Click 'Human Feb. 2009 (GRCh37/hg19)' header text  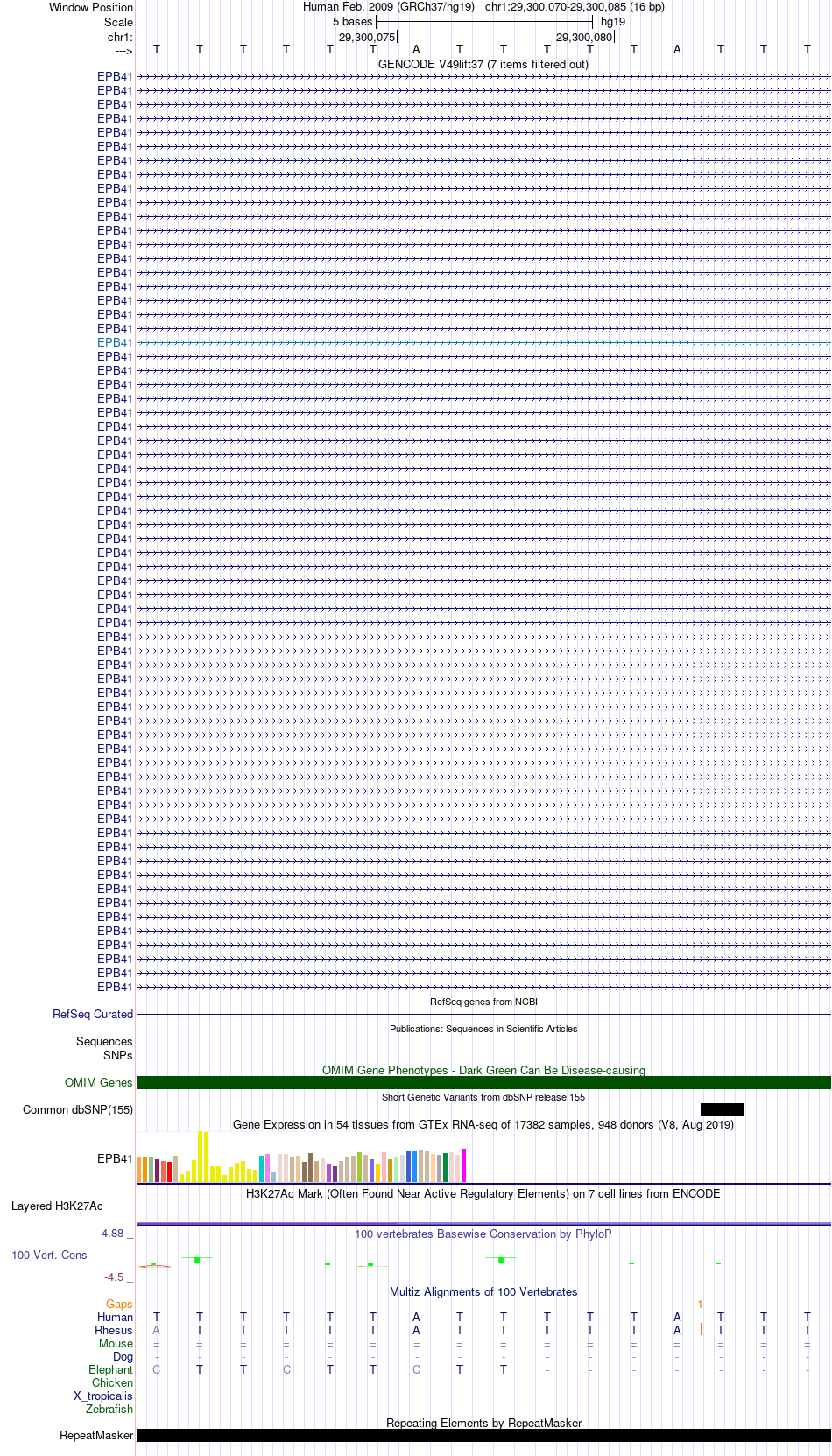point(389,6)
